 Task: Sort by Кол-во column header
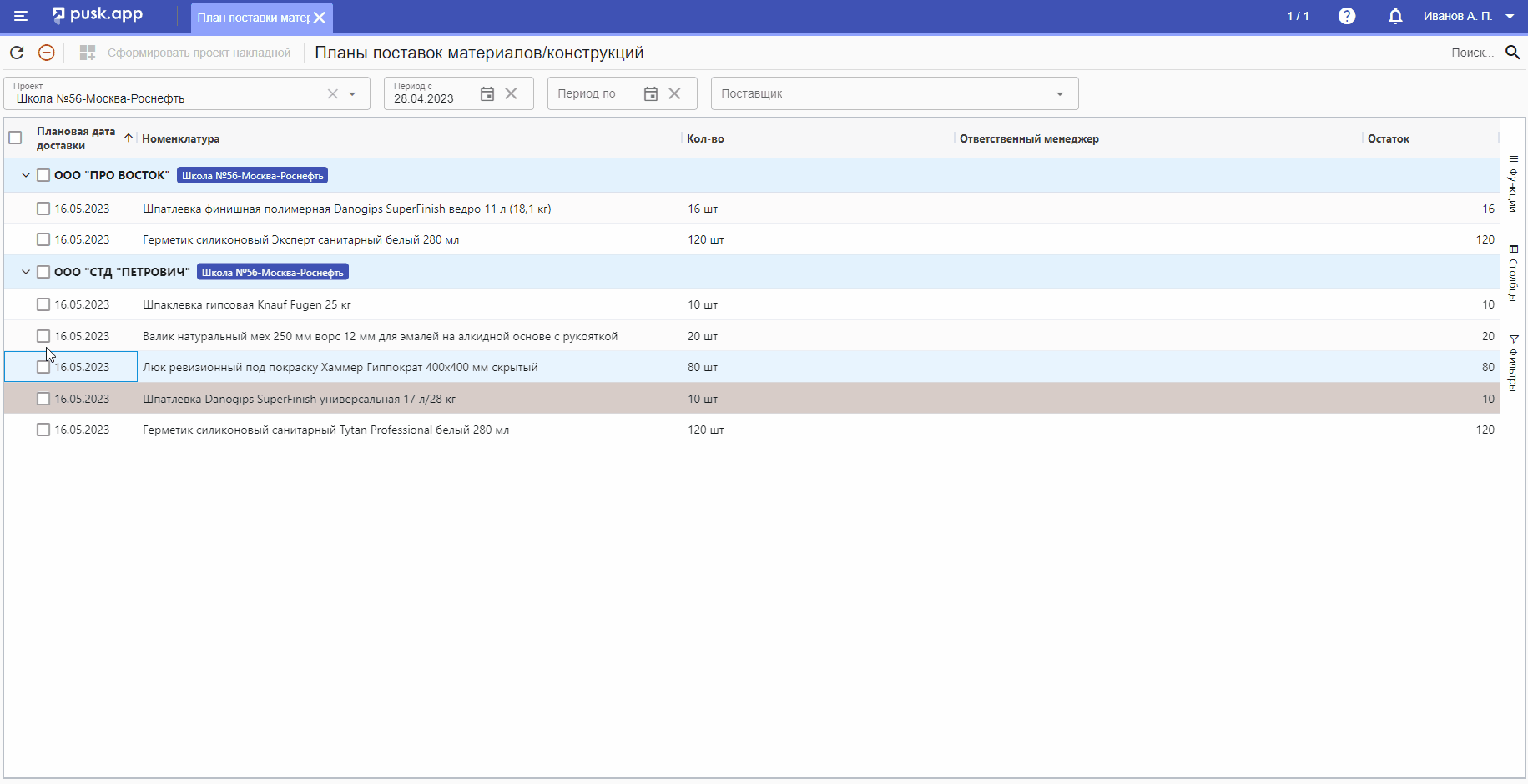[705, 138]
